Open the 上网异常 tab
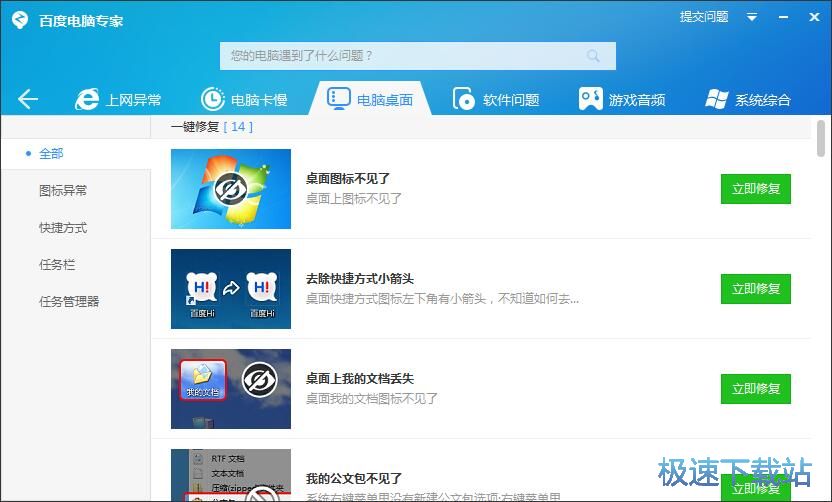 118,100
